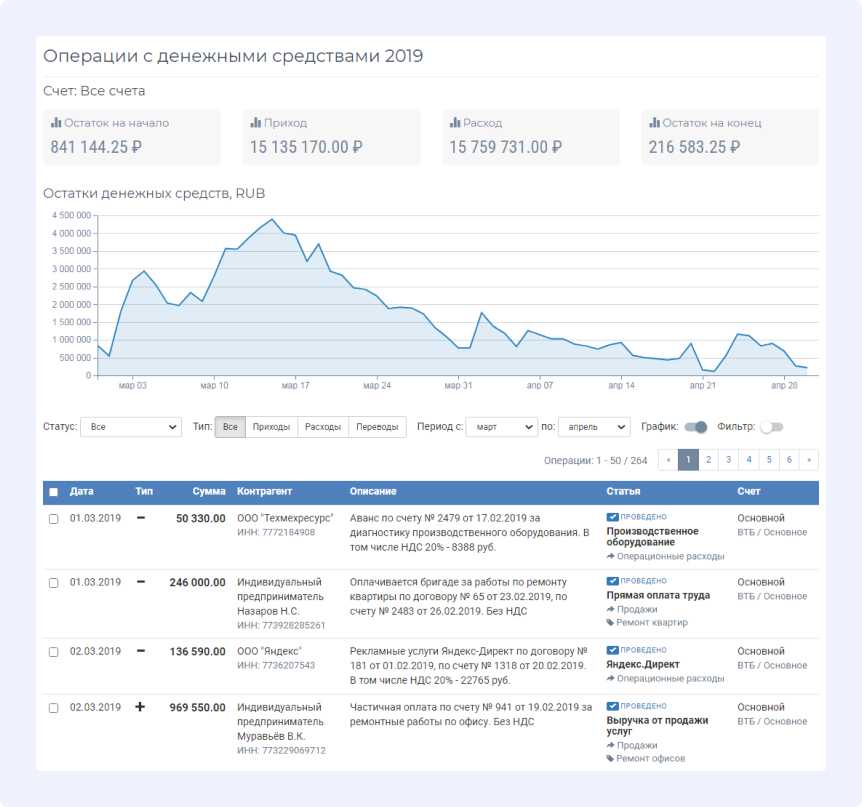Image resolution: width=862 pixels, height=807 pixels.
Task: Click the Ремонт квартир tag icon
Action: [x=611, y=622]
